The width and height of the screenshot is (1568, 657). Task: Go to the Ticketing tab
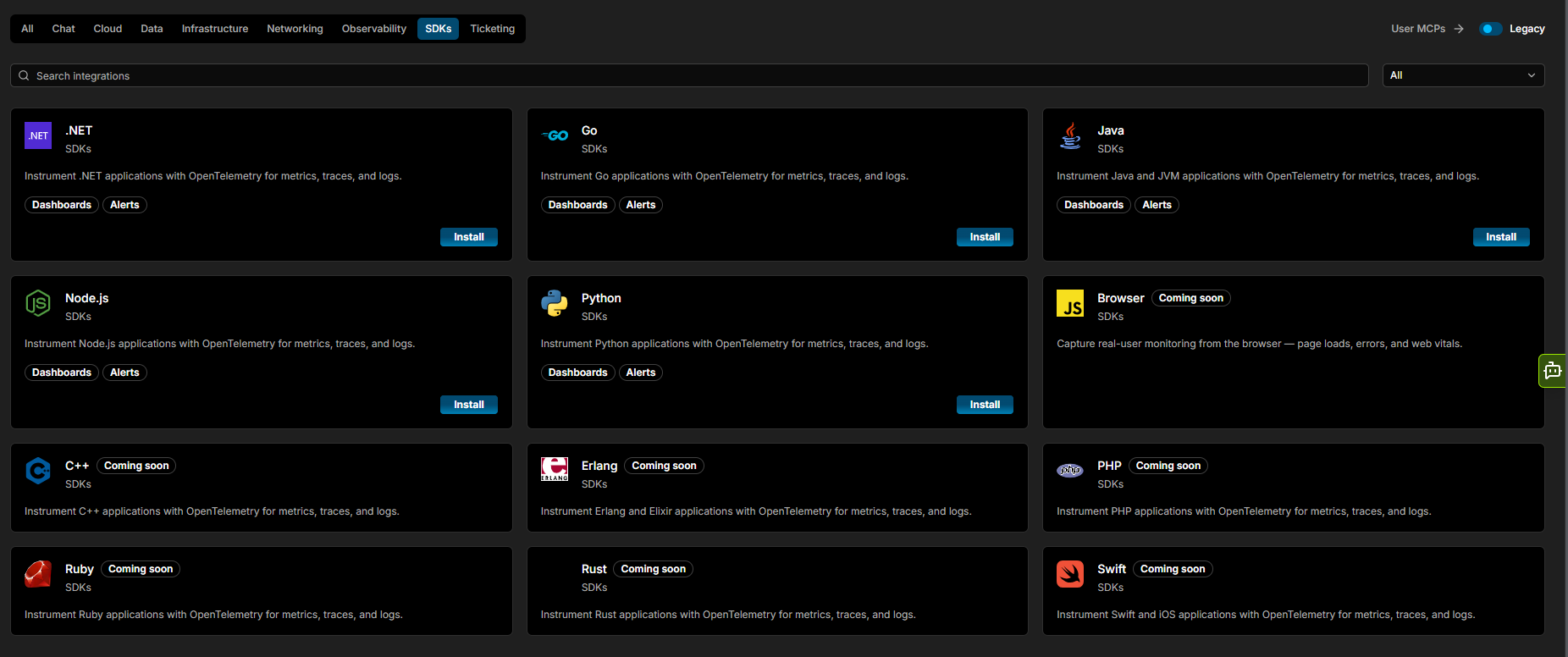[492, 29]
